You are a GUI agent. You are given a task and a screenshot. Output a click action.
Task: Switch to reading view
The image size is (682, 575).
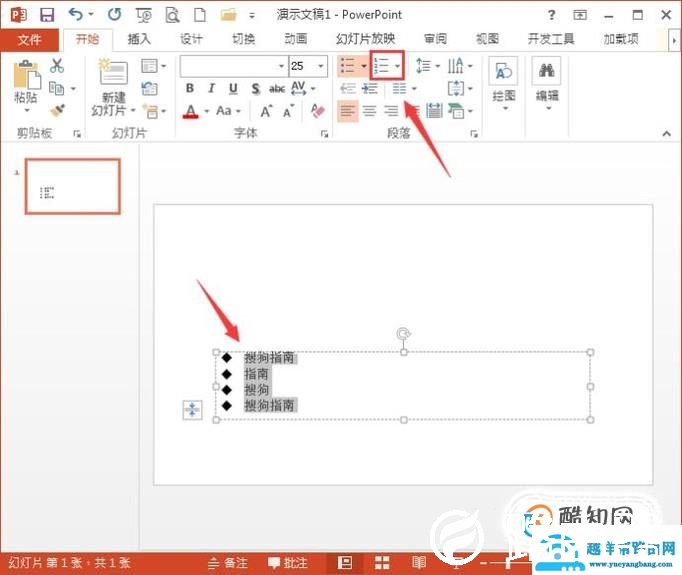point(419,563)
